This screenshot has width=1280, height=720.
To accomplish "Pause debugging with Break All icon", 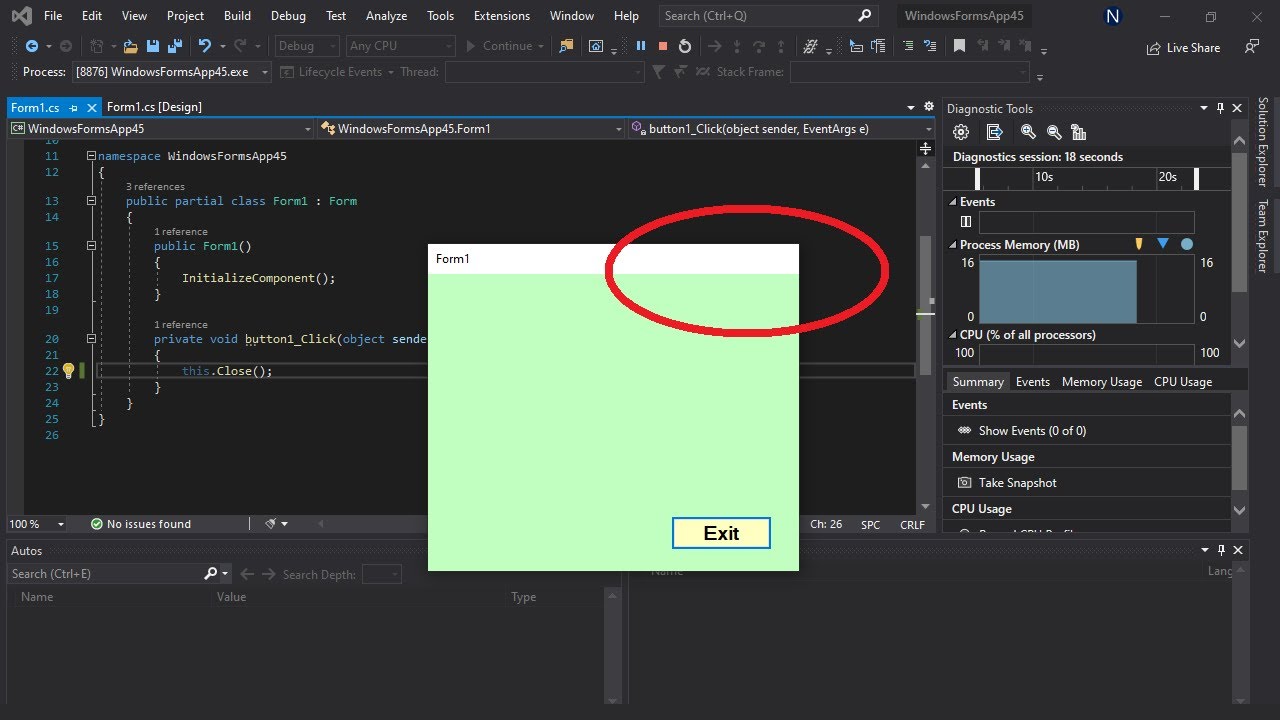I will (x=641, y=46).
